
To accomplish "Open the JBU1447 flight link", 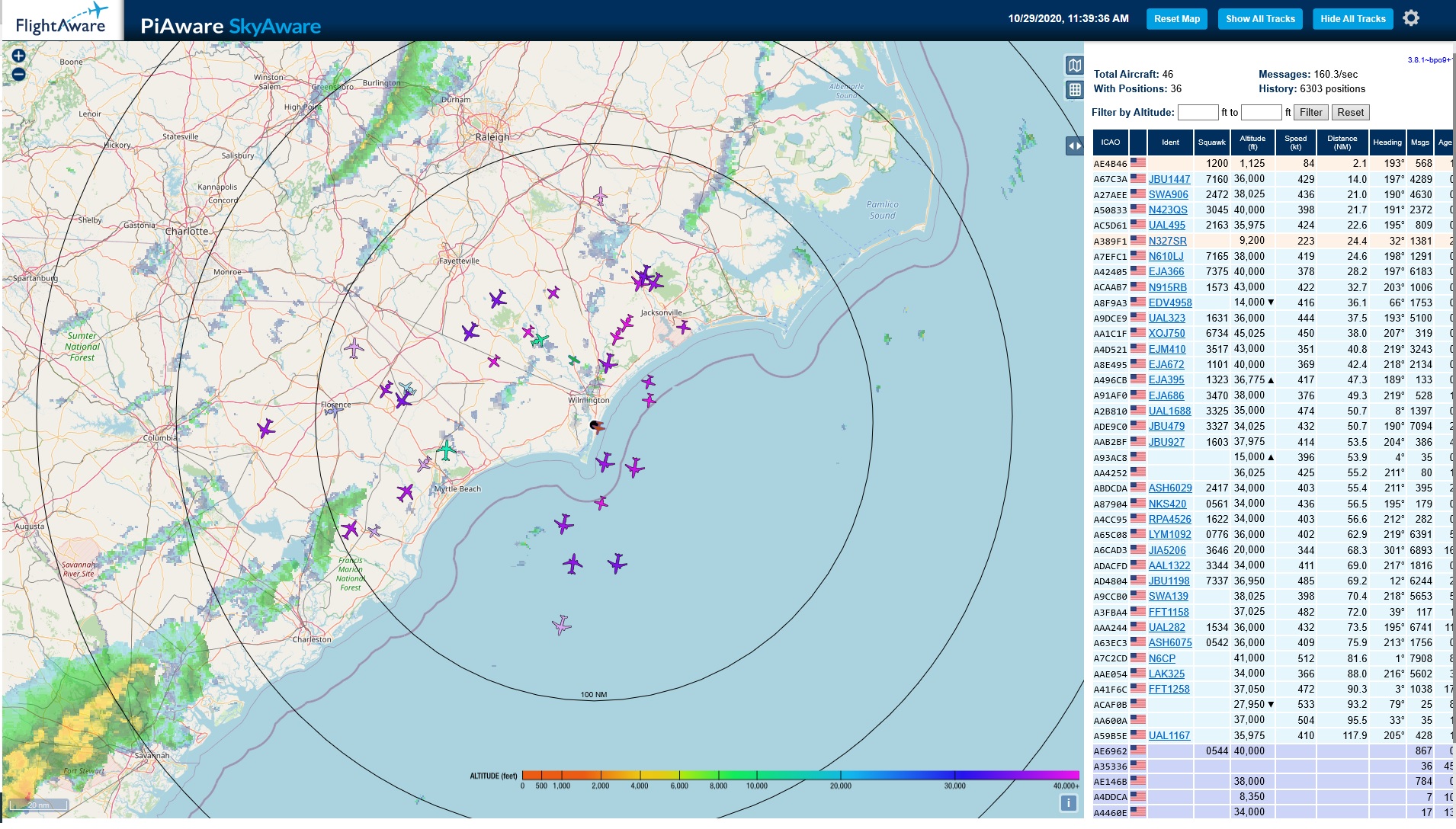I will click(x=1169, y=179).
